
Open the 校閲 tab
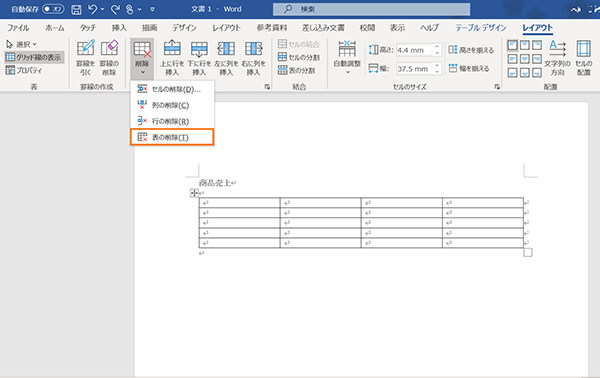pos(367,28)
